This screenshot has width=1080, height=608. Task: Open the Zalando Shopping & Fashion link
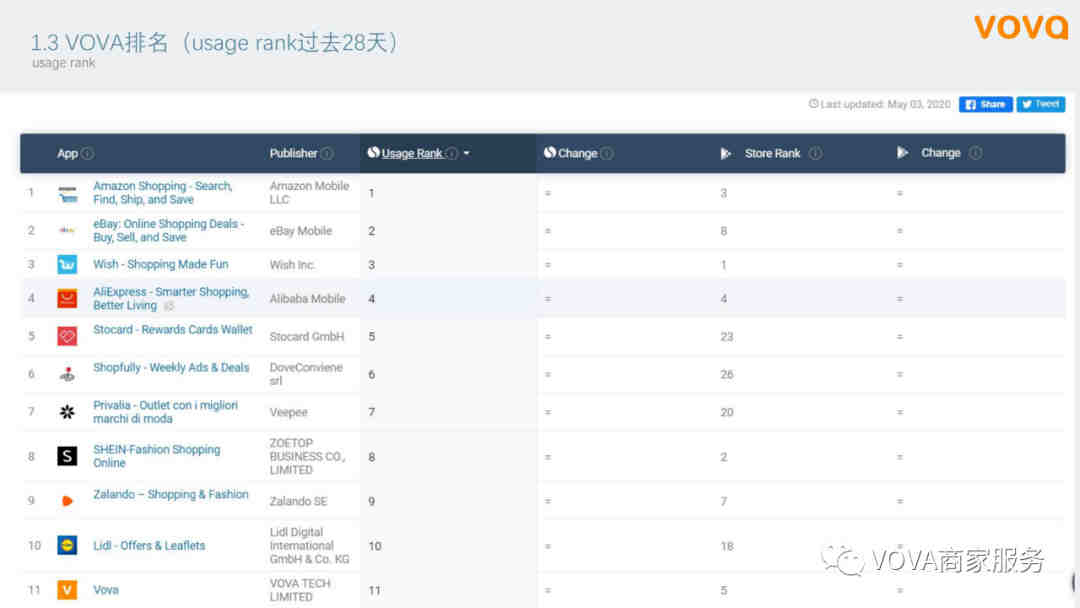(x=171, y=494)
